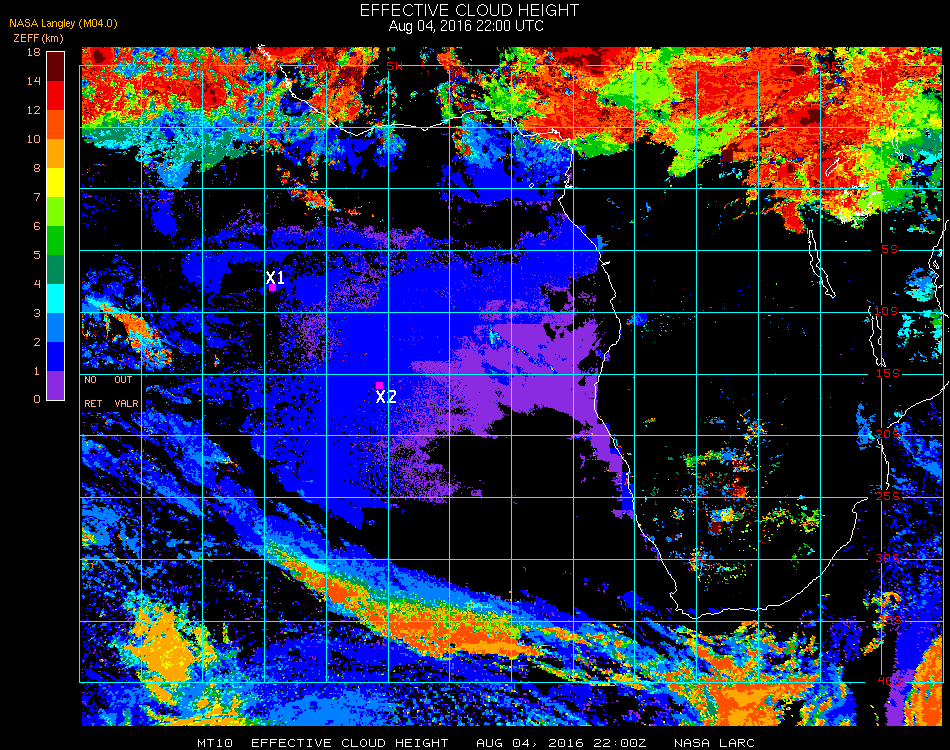Pick the lime green 6-7 km swatch

56,212
